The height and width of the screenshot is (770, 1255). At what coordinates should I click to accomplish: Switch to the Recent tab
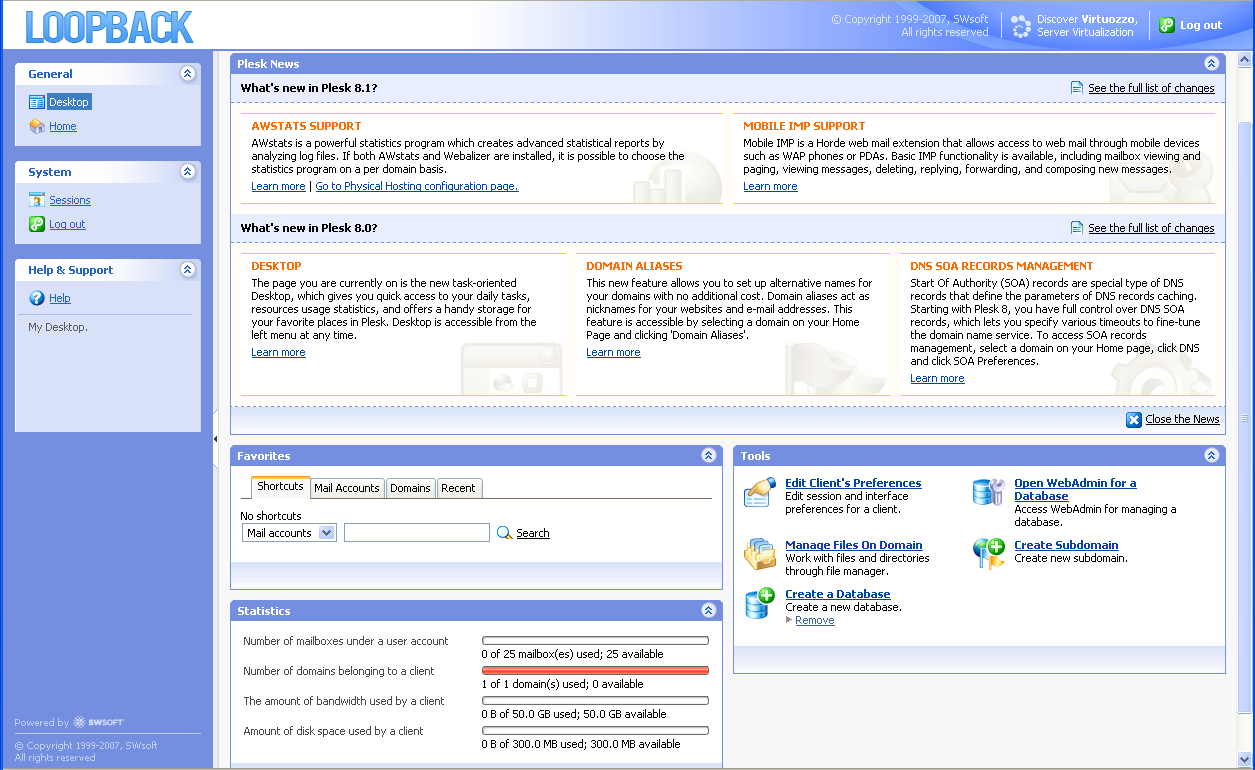[x=459, y=488]
